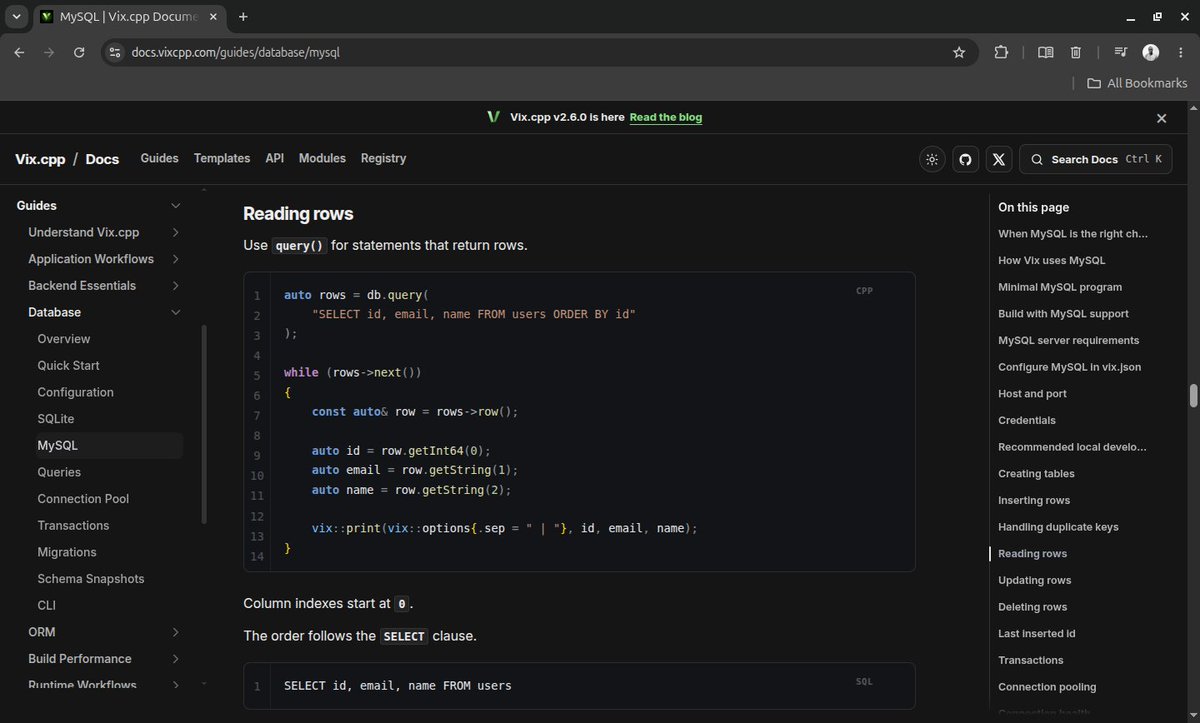The image size is (1200, 723).
Task: Dismiss the Vix.cpp v2.6.0 announcement banner
Action: 1162,118
